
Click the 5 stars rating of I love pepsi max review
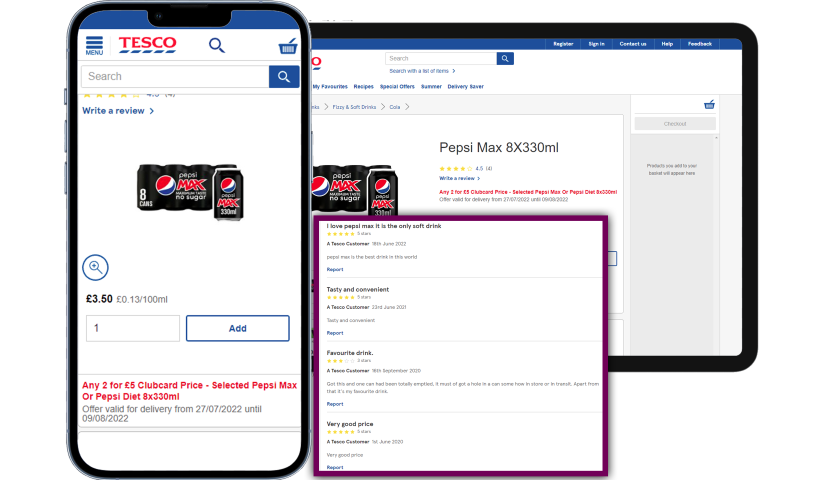pos(349,234)
